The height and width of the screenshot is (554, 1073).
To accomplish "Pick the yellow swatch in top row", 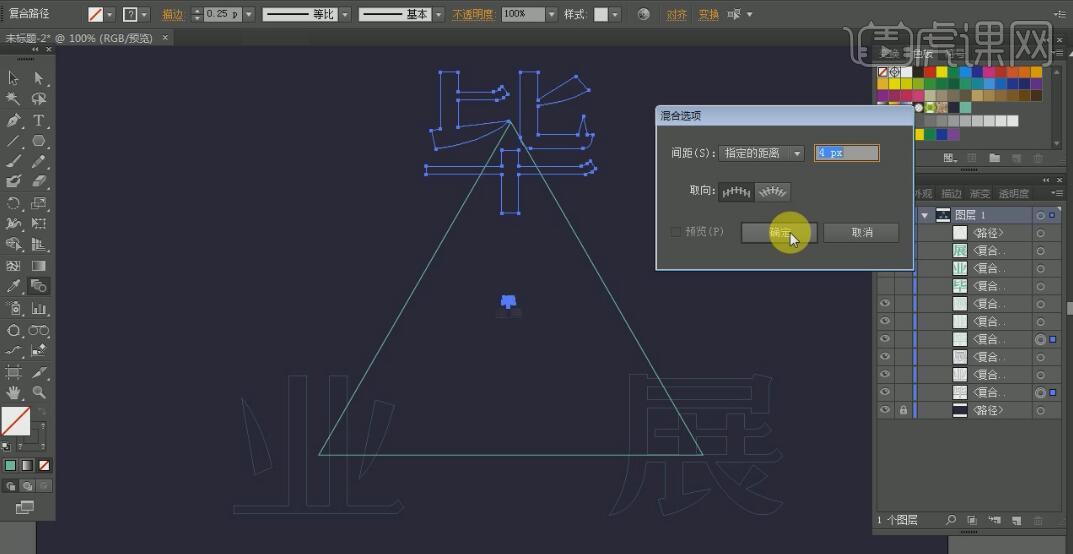I will [942, 72].
